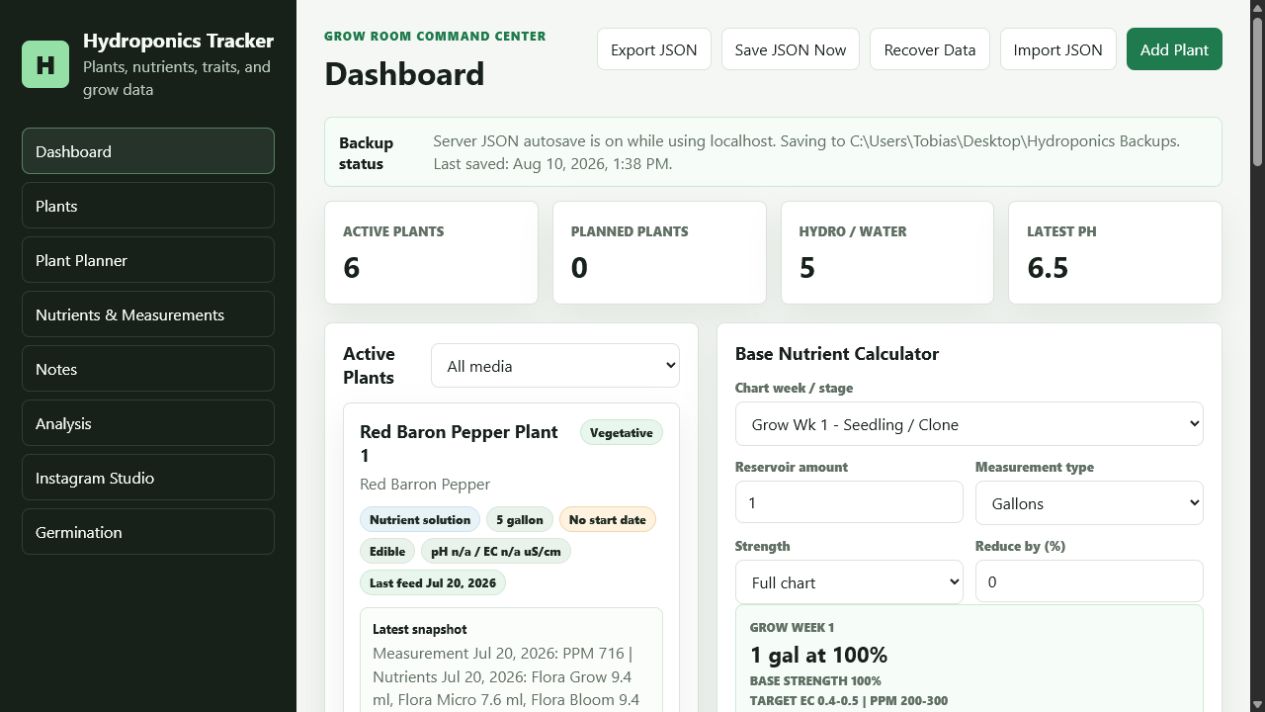The image size is (1265, 712).
Task: Open Instagram Studio in sidebar
Action: 148,478
